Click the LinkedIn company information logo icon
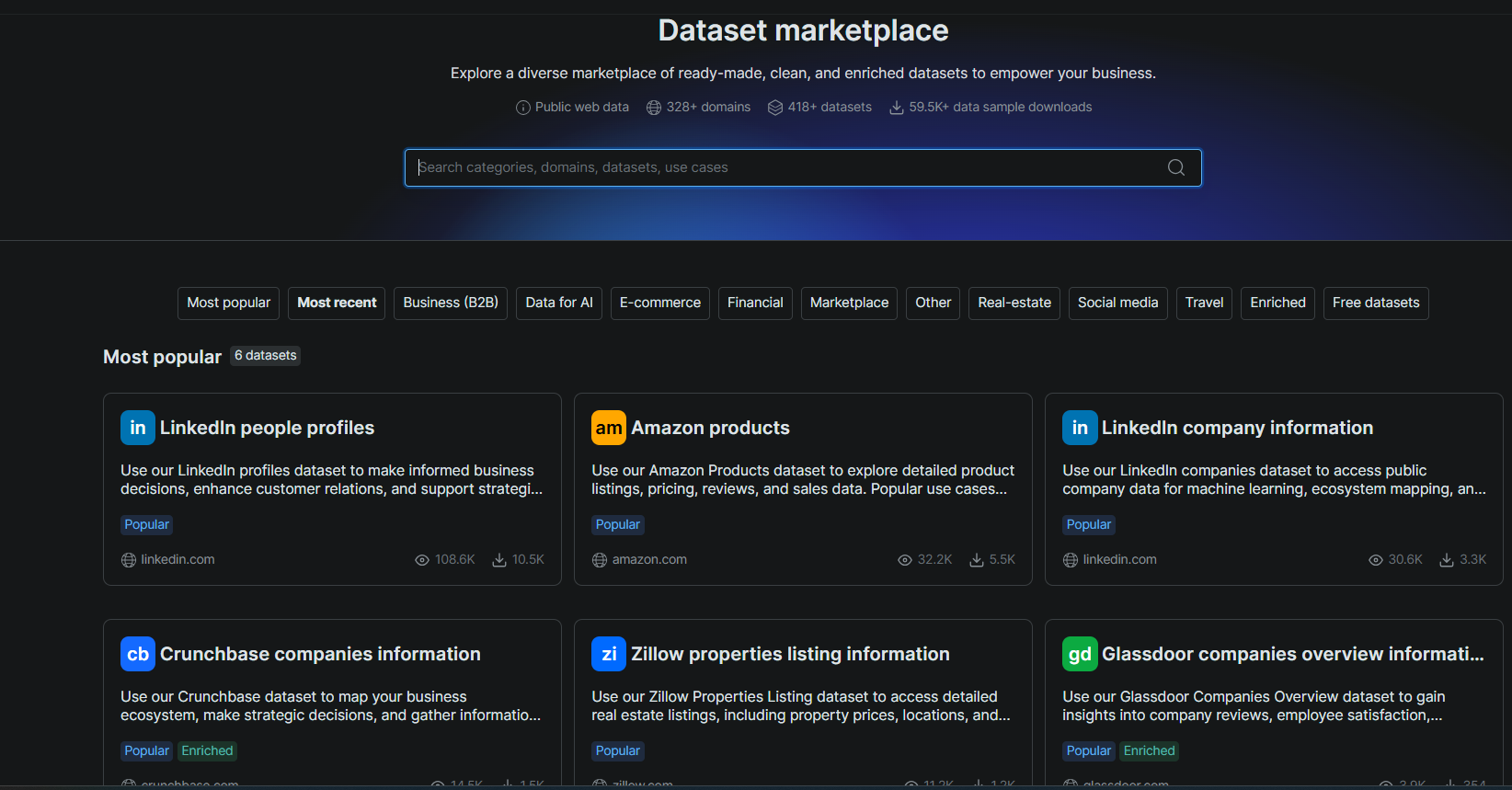 pos(1080,428)
